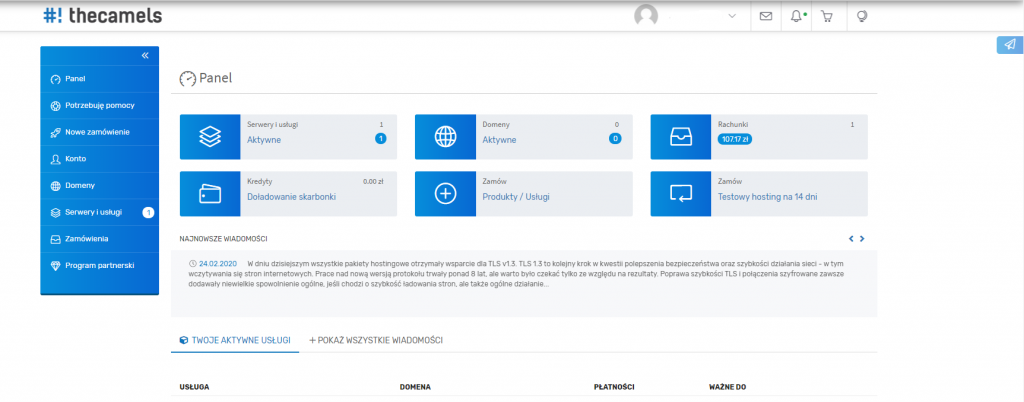This screenshot has width=1024, height=402.
Task: Open the user avatar profile picture
Action: point(646,16)
